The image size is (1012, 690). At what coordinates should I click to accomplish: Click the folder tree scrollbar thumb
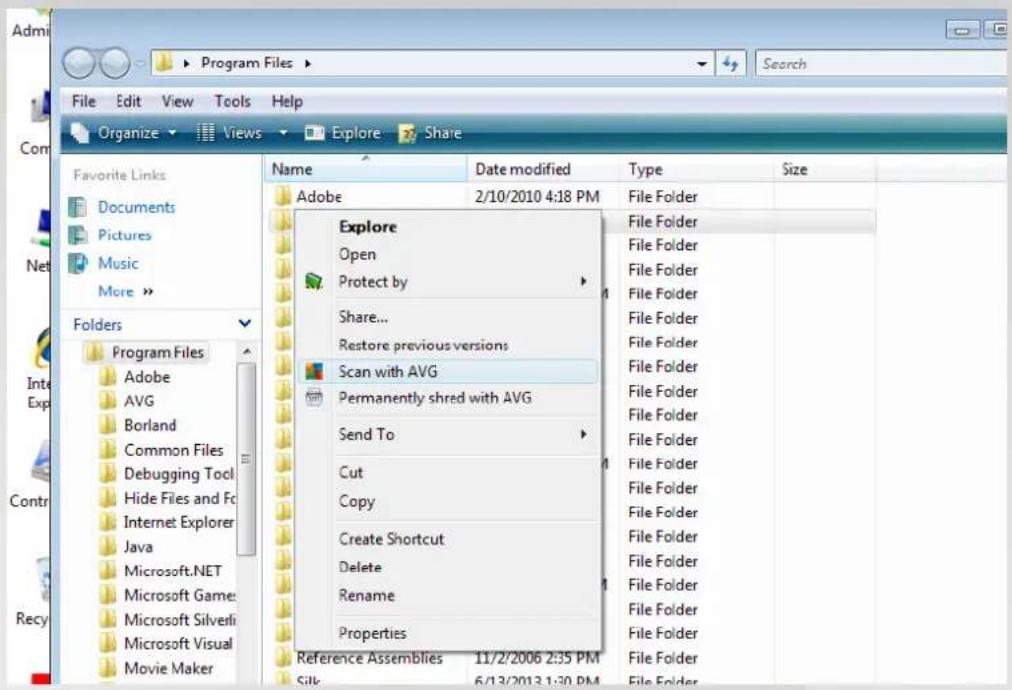(x=246, y=459)
